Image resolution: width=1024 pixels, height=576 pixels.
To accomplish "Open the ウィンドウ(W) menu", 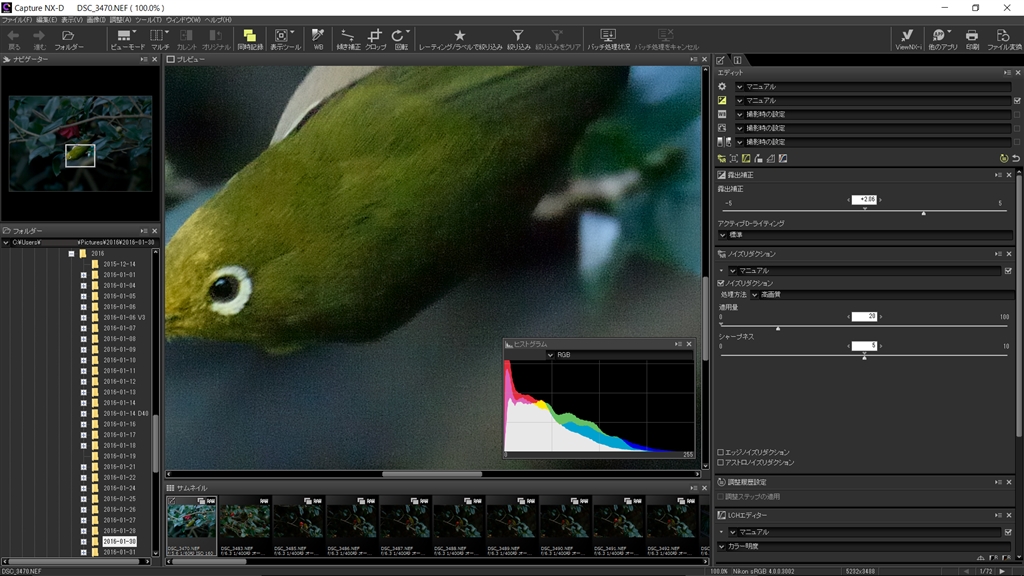I will [182, 20].
